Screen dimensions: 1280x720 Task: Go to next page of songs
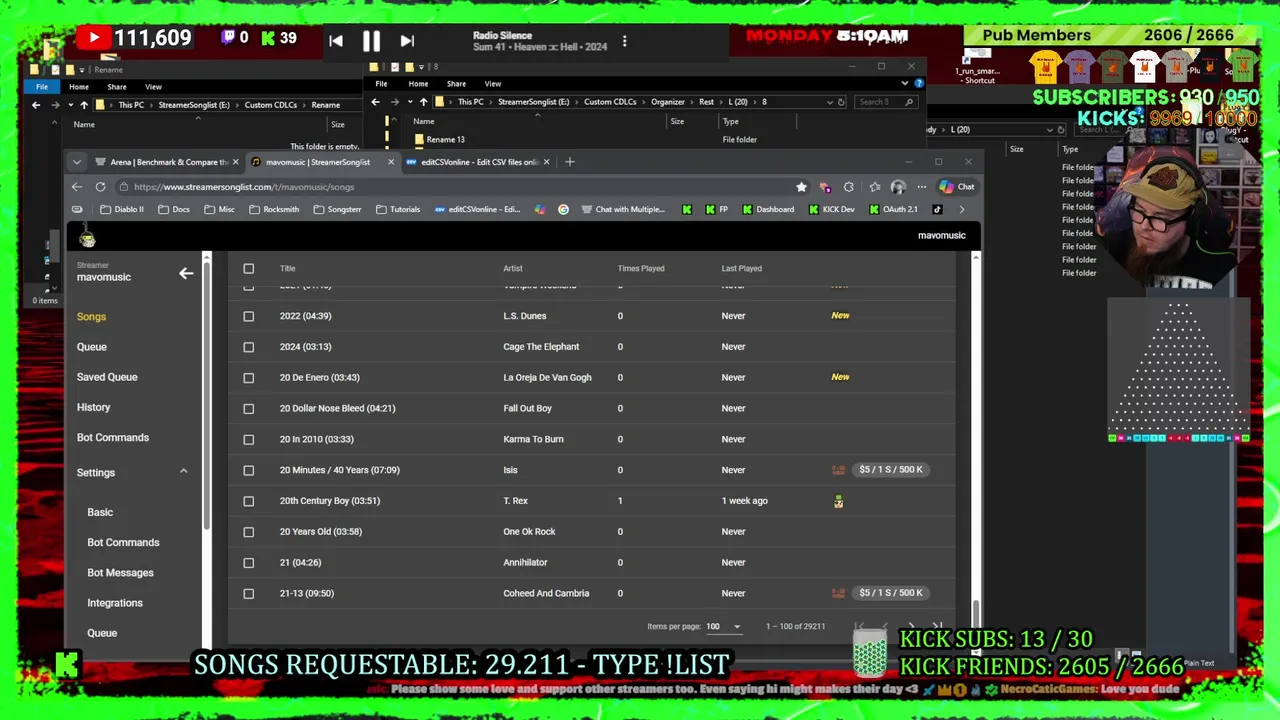click(910, 627)
